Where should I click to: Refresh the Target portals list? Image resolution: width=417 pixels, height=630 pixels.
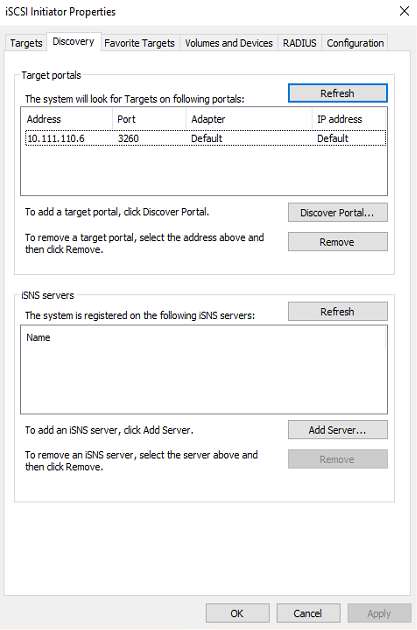(x=337, y=93)
